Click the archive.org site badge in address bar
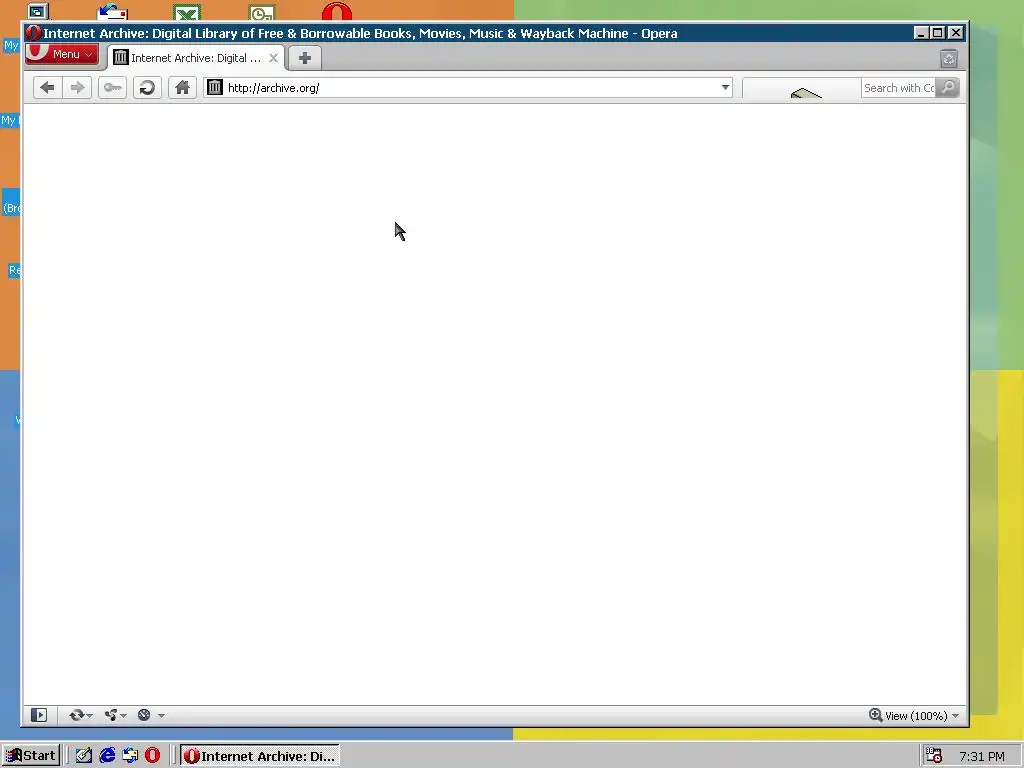1024x768 pixels. click(x=215, y=87)
